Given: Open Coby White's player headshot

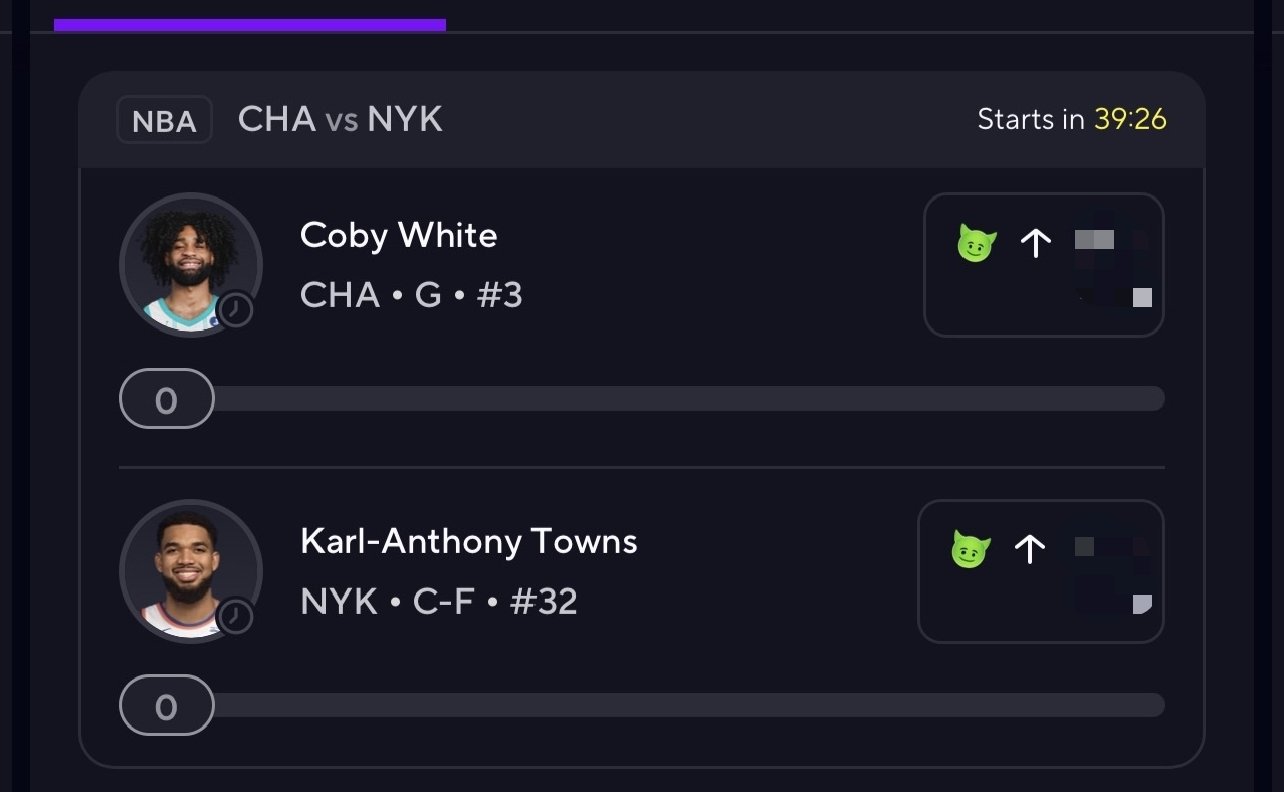Looking at the screenshot, I should coord(190,262).
